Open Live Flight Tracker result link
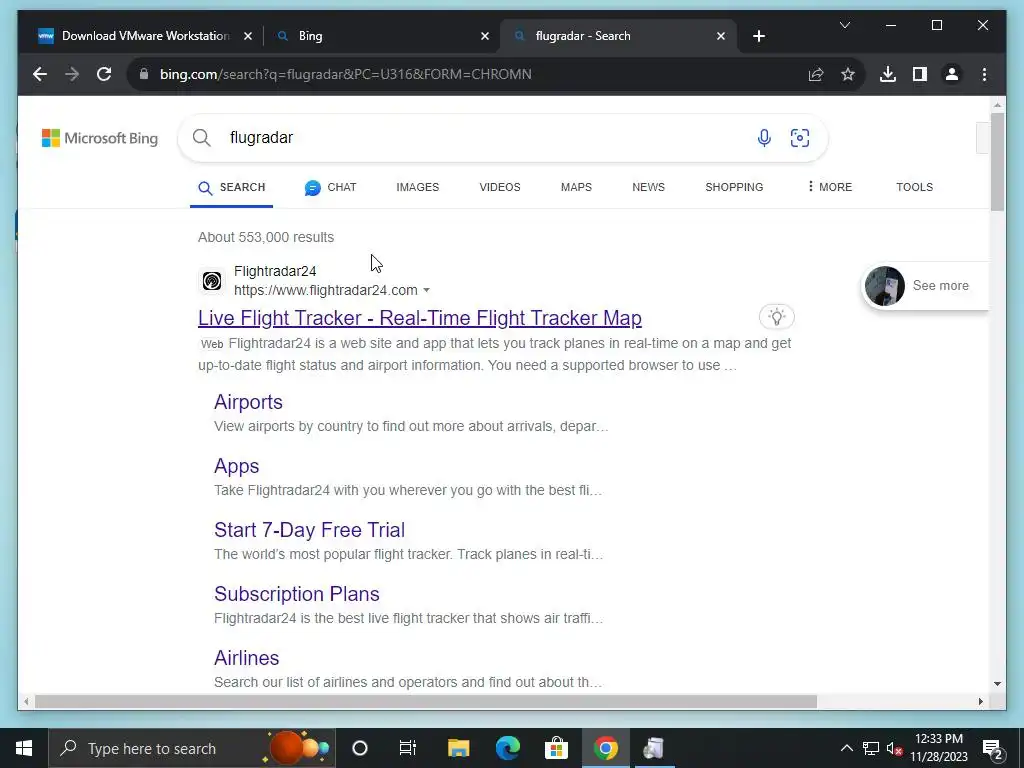 pos(420,318)
